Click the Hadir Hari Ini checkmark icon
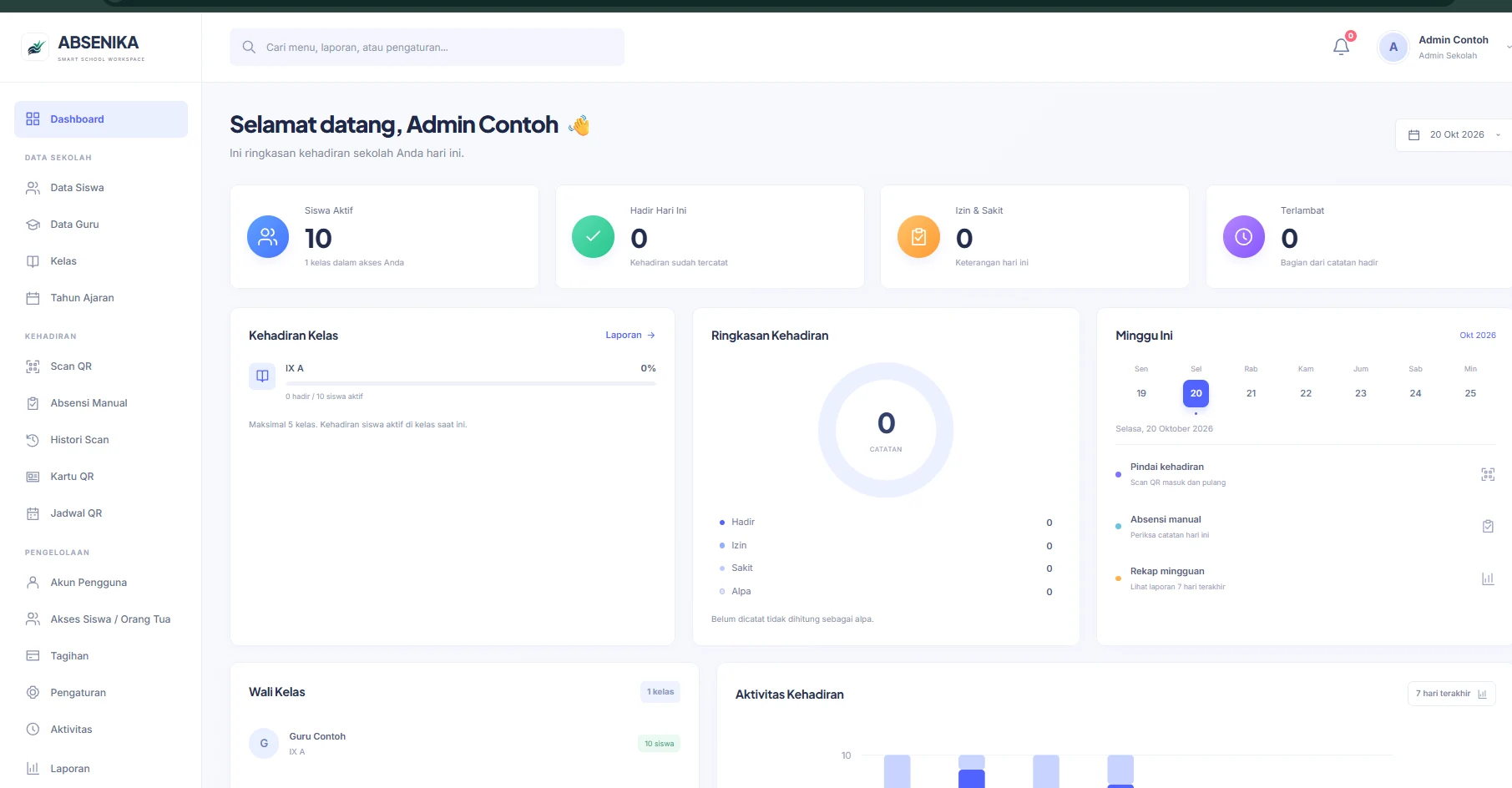The width and height of the screenshot is (1512, 788). point(593,237)
